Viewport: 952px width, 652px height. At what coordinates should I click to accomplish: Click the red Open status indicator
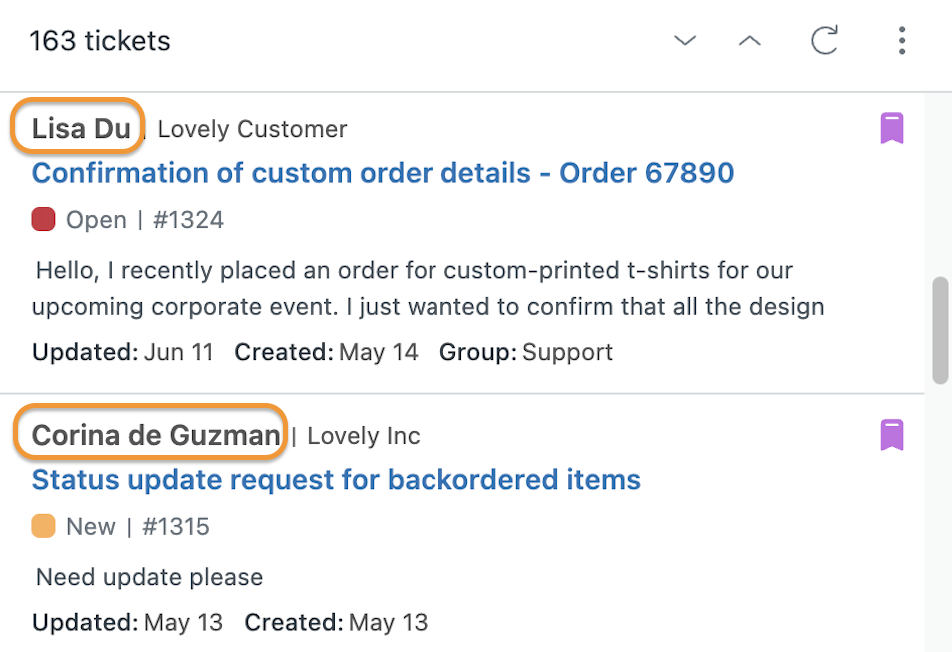[43, 219]
